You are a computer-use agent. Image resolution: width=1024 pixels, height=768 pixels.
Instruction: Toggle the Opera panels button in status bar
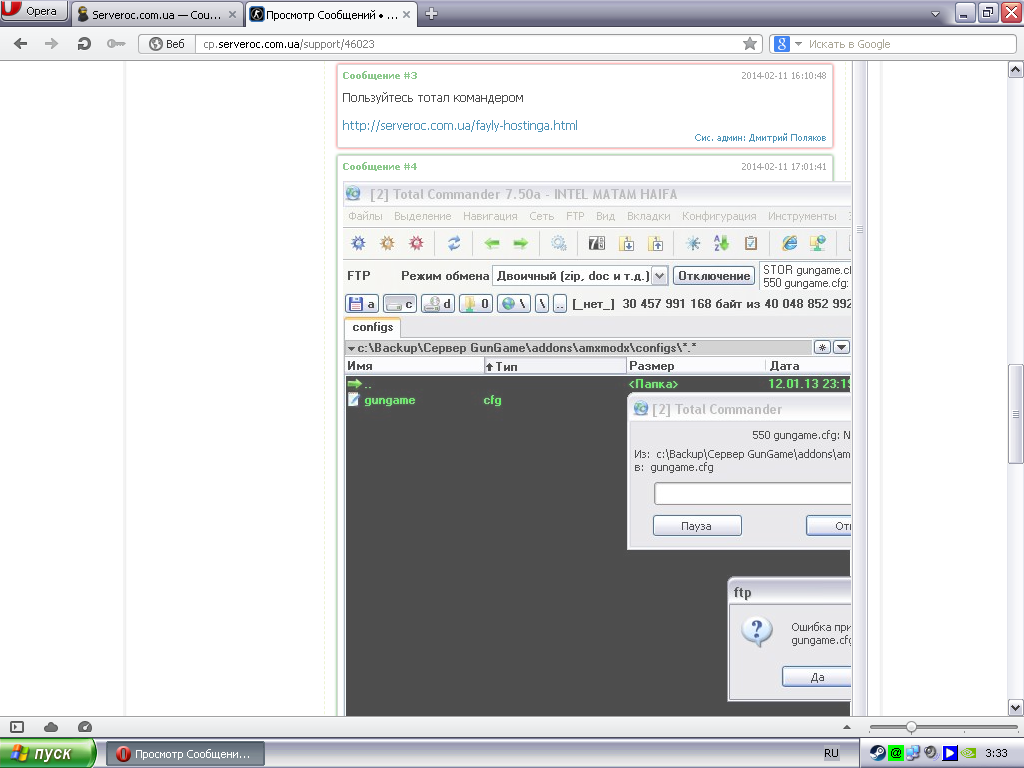[x=17, y=727]
